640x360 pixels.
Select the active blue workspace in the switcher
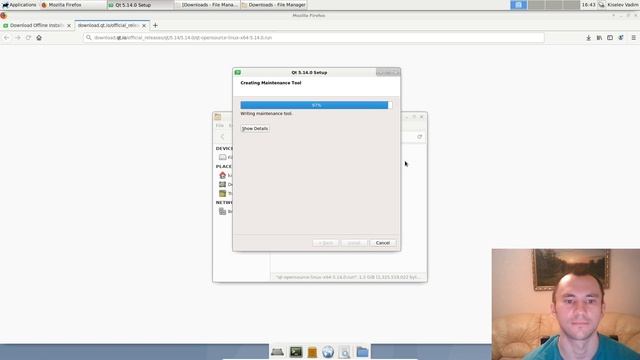pos(518,5)
